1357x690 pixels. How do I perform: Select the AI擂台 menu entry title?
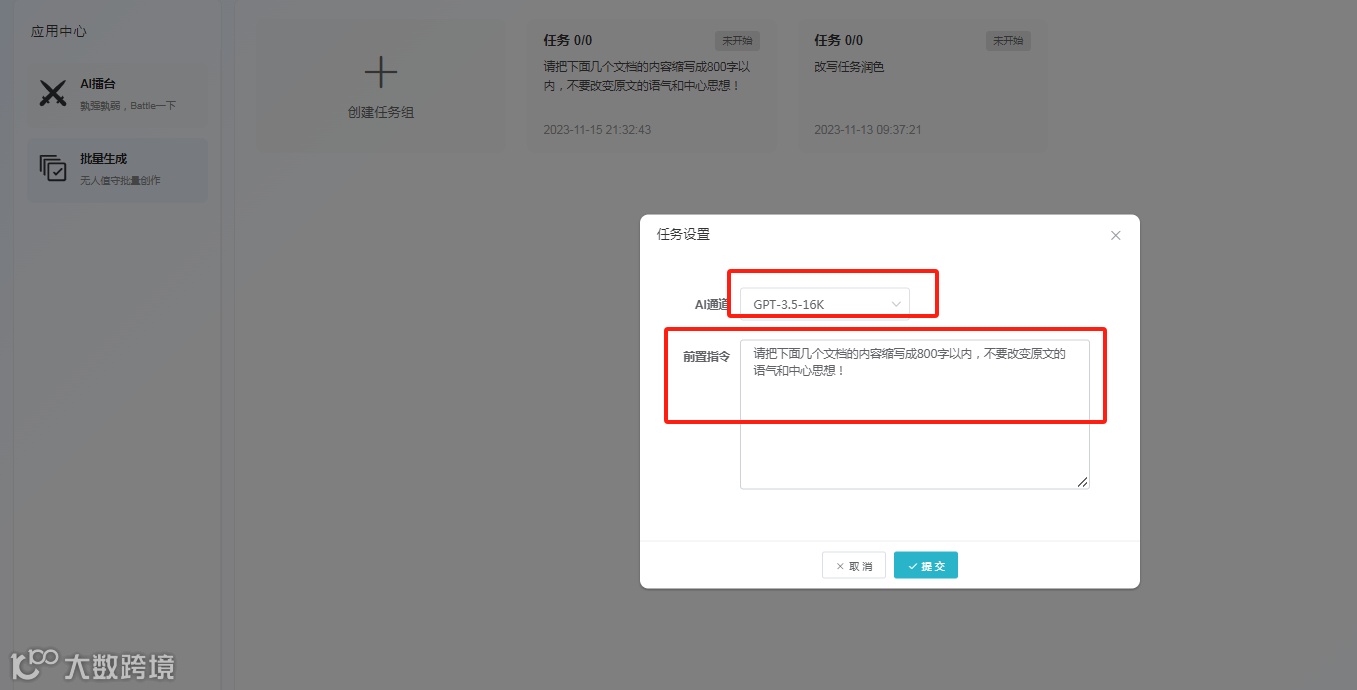coord(98,84)
